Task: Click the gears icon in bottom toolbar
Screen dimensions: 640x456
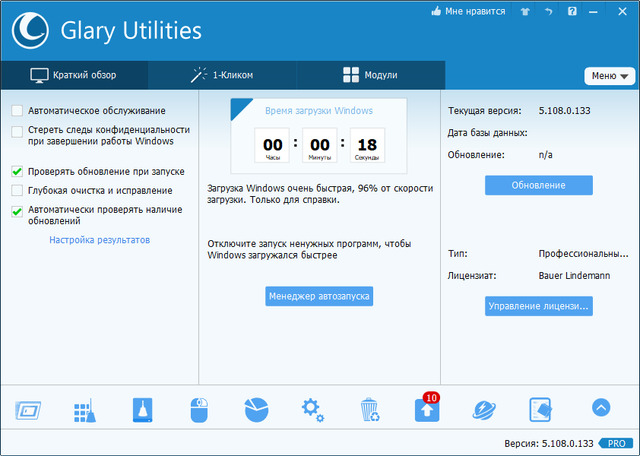Action: tap(313, 410)
